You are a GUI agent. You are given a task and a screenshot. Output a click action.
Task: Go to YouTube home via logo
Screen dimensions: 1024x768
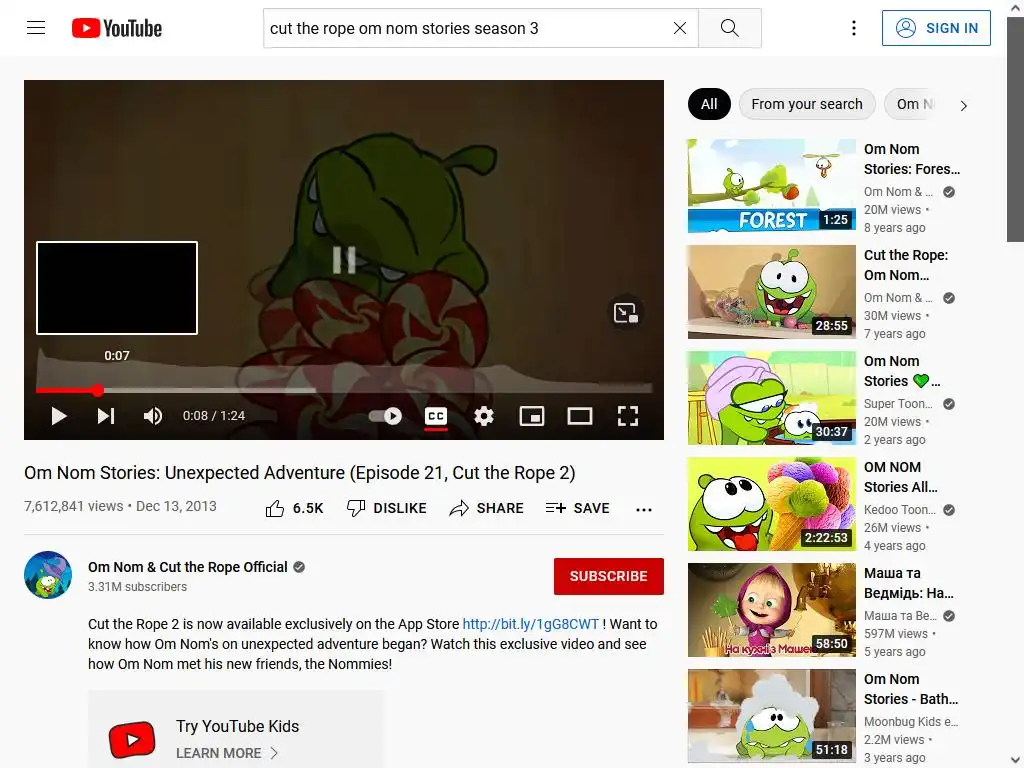pyautogui.click(x=117, y=28)
